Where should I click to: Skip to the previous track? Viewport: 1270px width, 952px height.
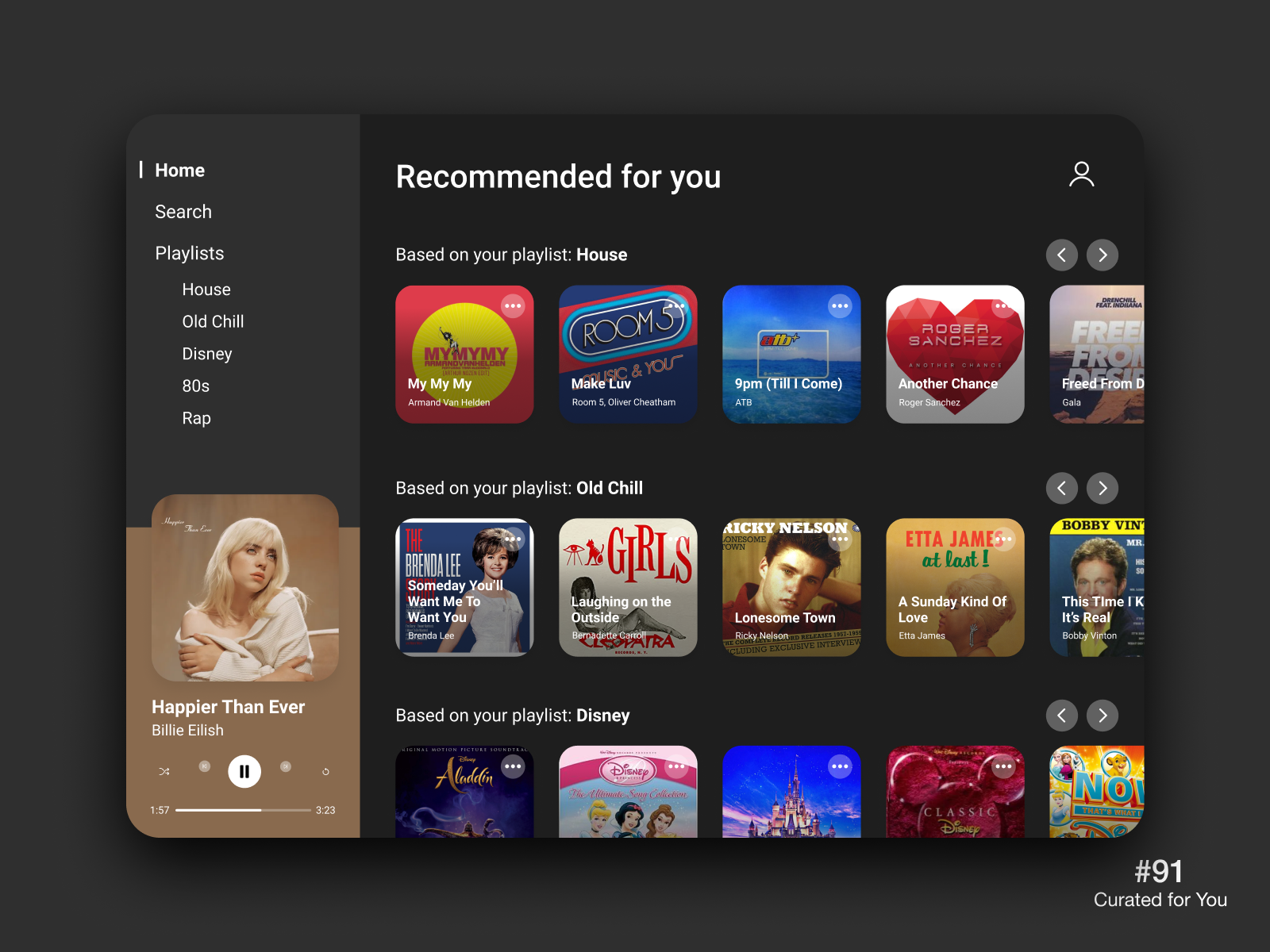point(205,766)
